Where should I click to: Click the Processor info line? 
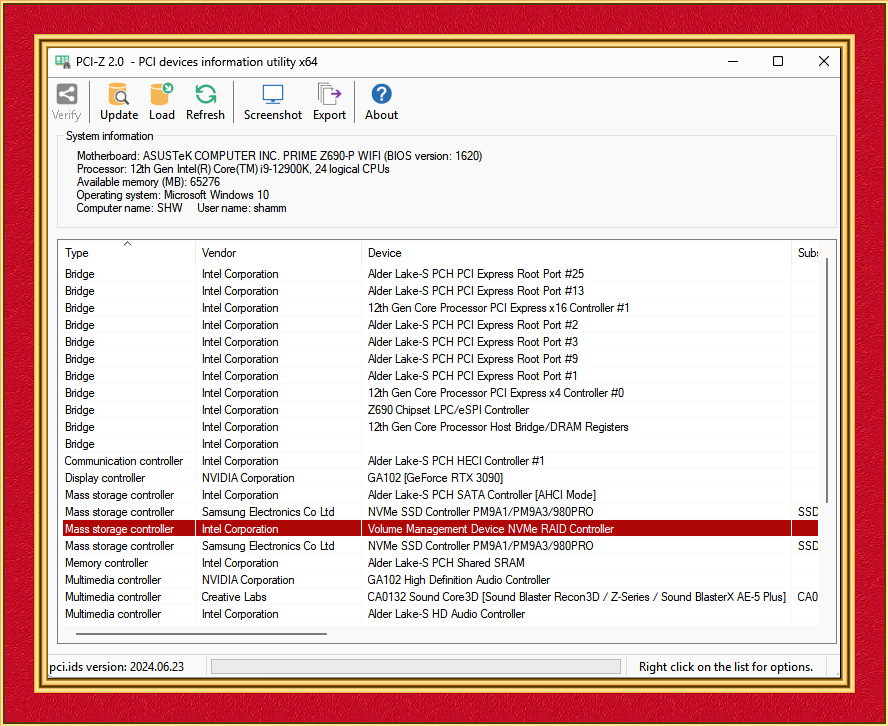click(x=233, y=169)
